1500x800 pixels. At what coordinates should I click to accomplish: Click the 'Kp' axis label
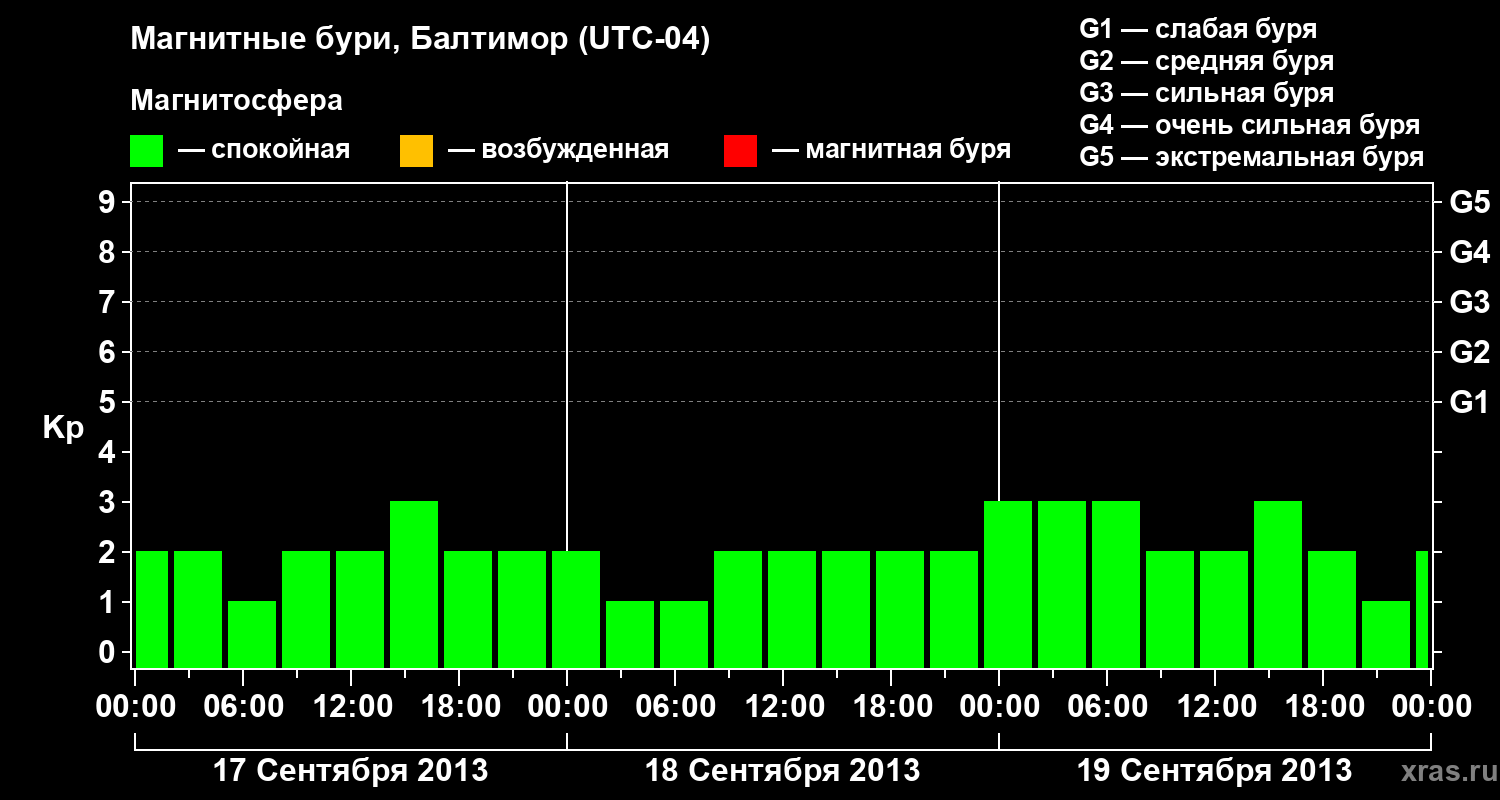click(63, 428)
